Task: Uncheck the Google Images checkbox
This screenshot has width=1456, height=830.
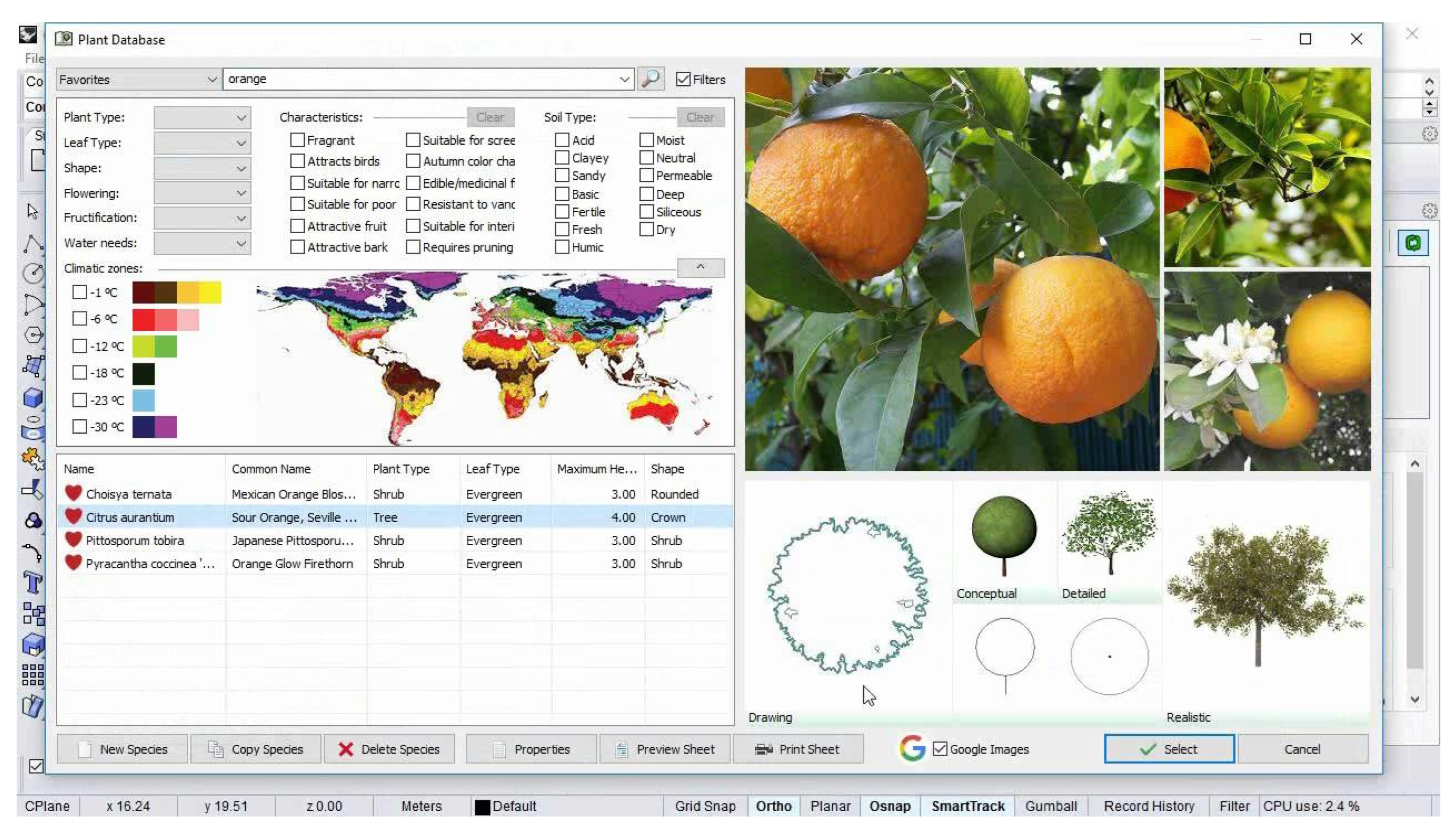Action: 940,748
